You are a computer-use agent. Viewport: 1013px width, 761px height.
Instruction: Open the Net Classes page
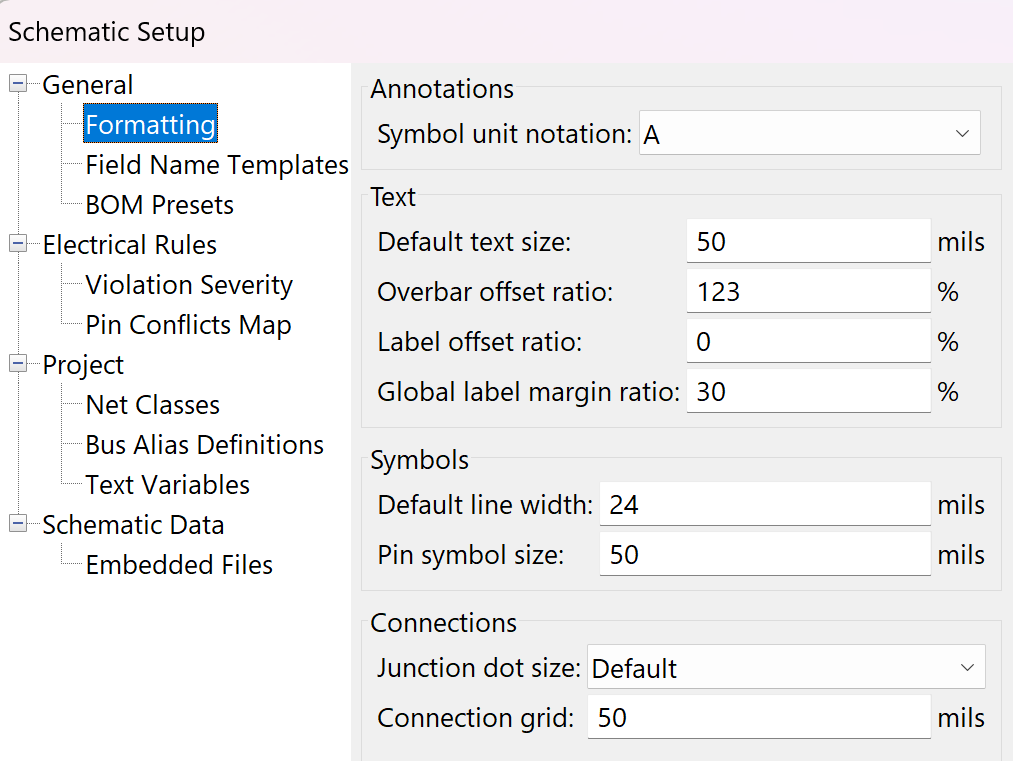coord(152,405)
